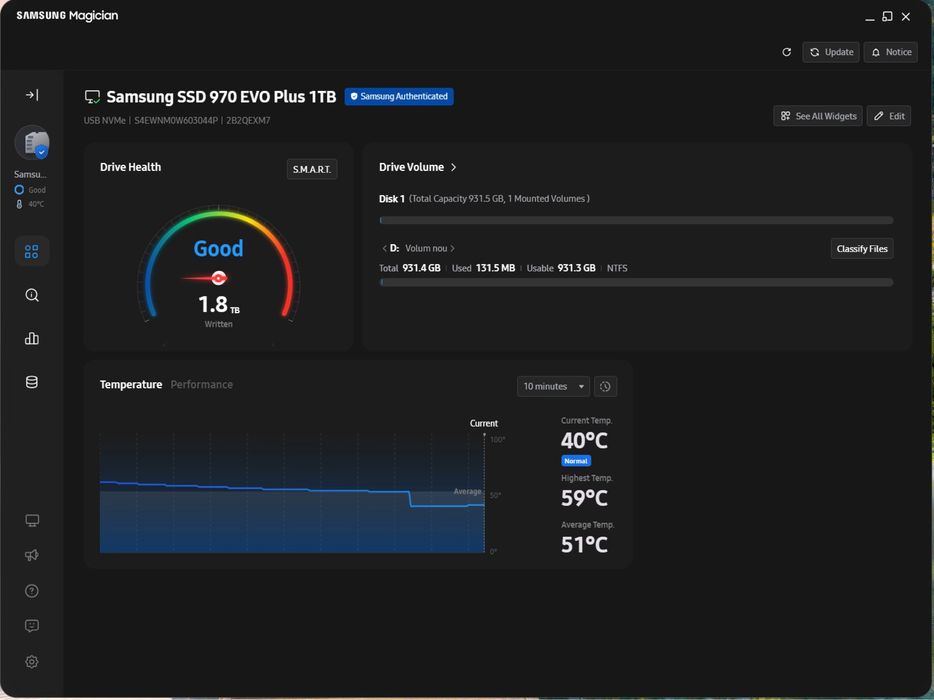Open the monitor icon in the lower sidebar
Screen dimensions: 934x700
[x=32, y=521]
